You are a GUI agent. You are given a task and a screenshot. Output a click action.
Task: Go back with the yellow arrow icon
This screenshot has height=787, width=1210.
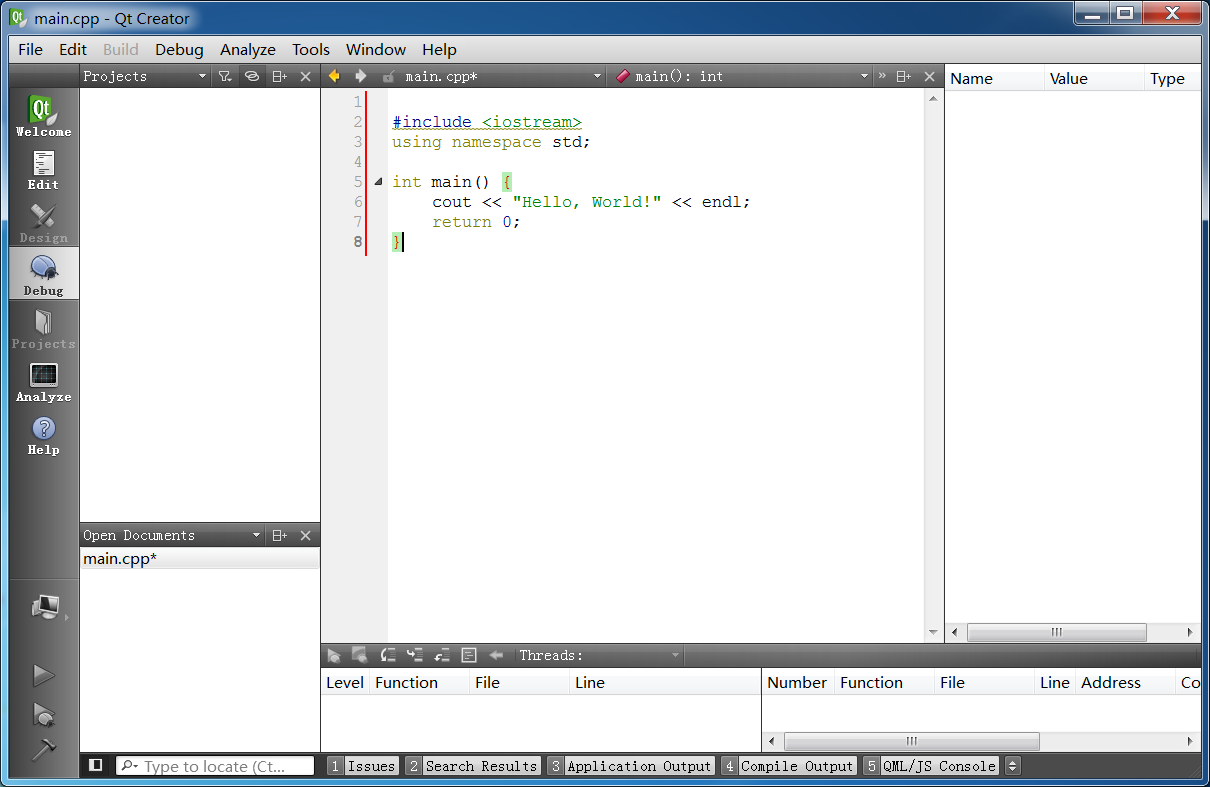point(334,76)
